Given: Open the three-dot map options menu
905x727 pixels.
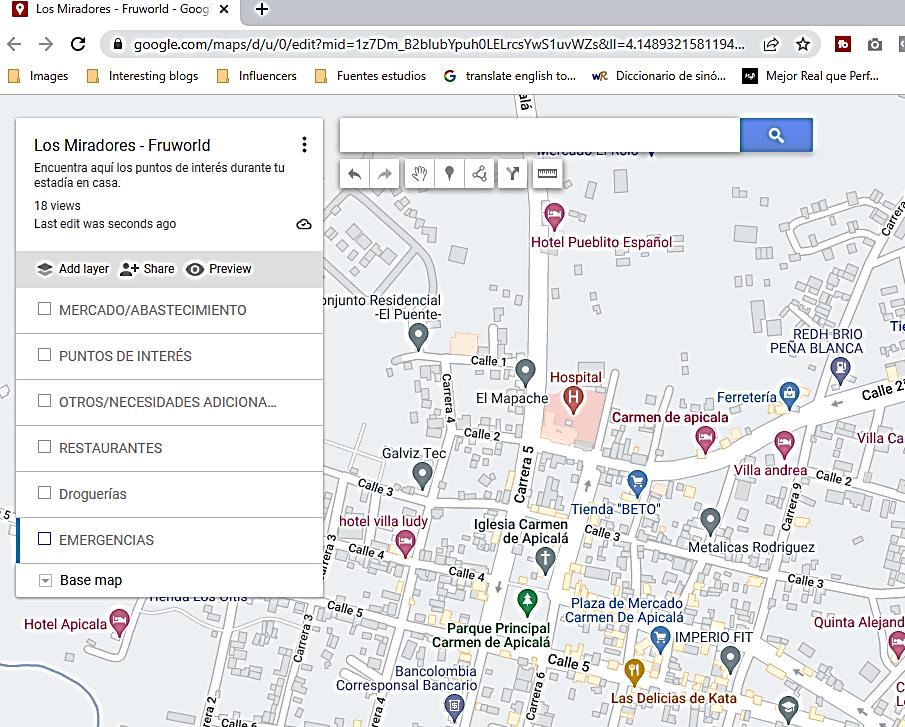Looking at the screenshot, I should 304,145.
